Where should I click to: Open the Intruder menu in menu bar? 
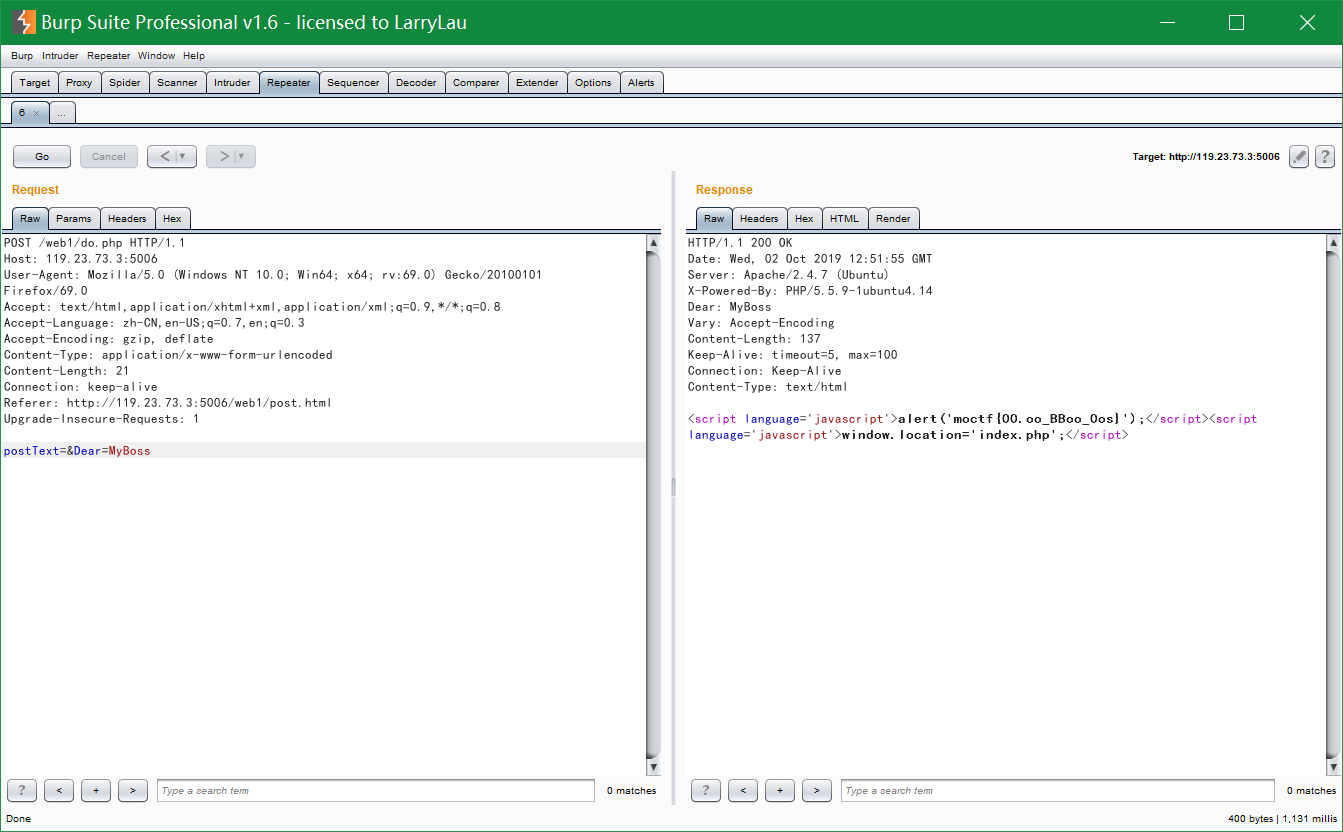pyautogui.click(x=60, y=56)
